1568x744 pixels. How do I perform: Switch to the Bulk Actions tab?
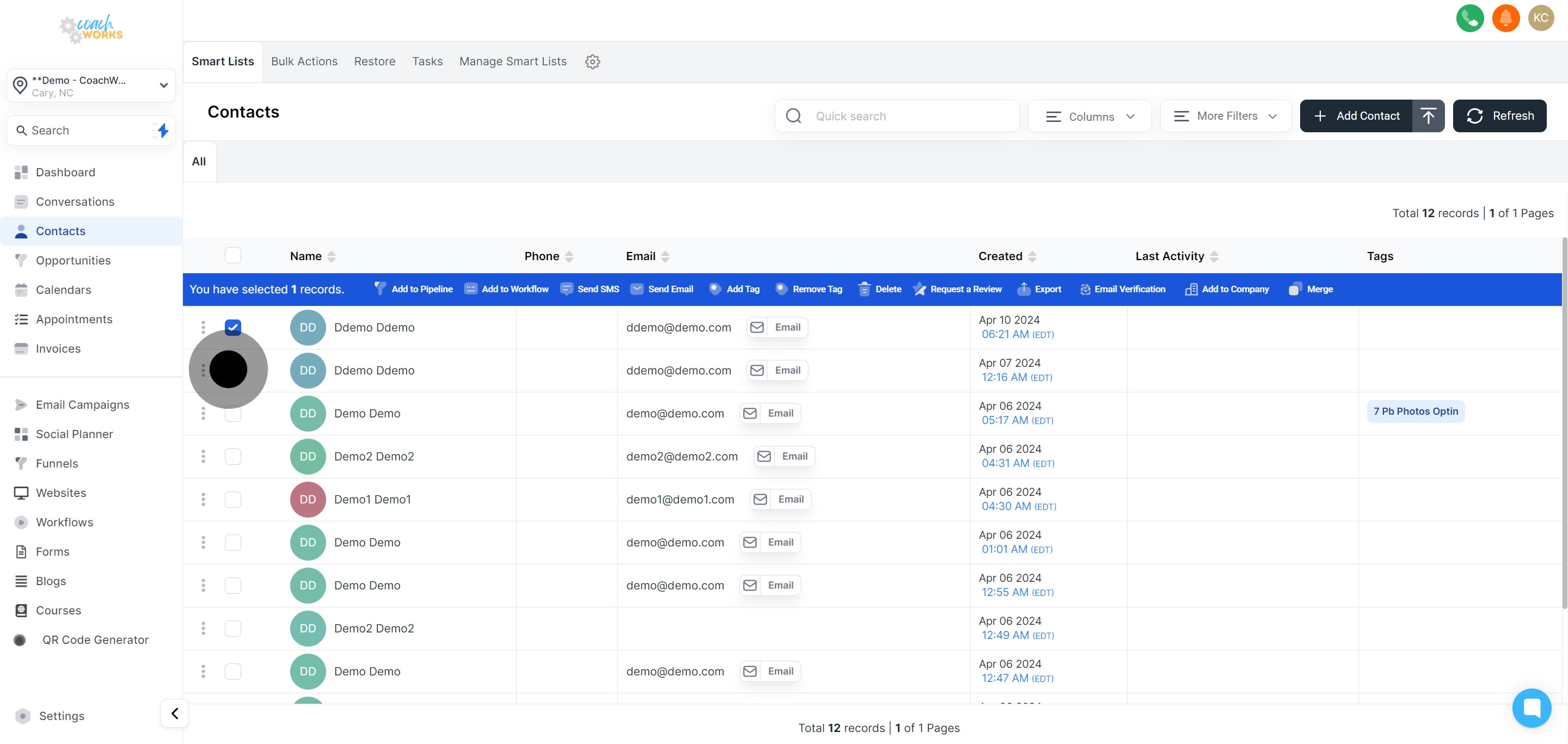click(x=304, y=62)
